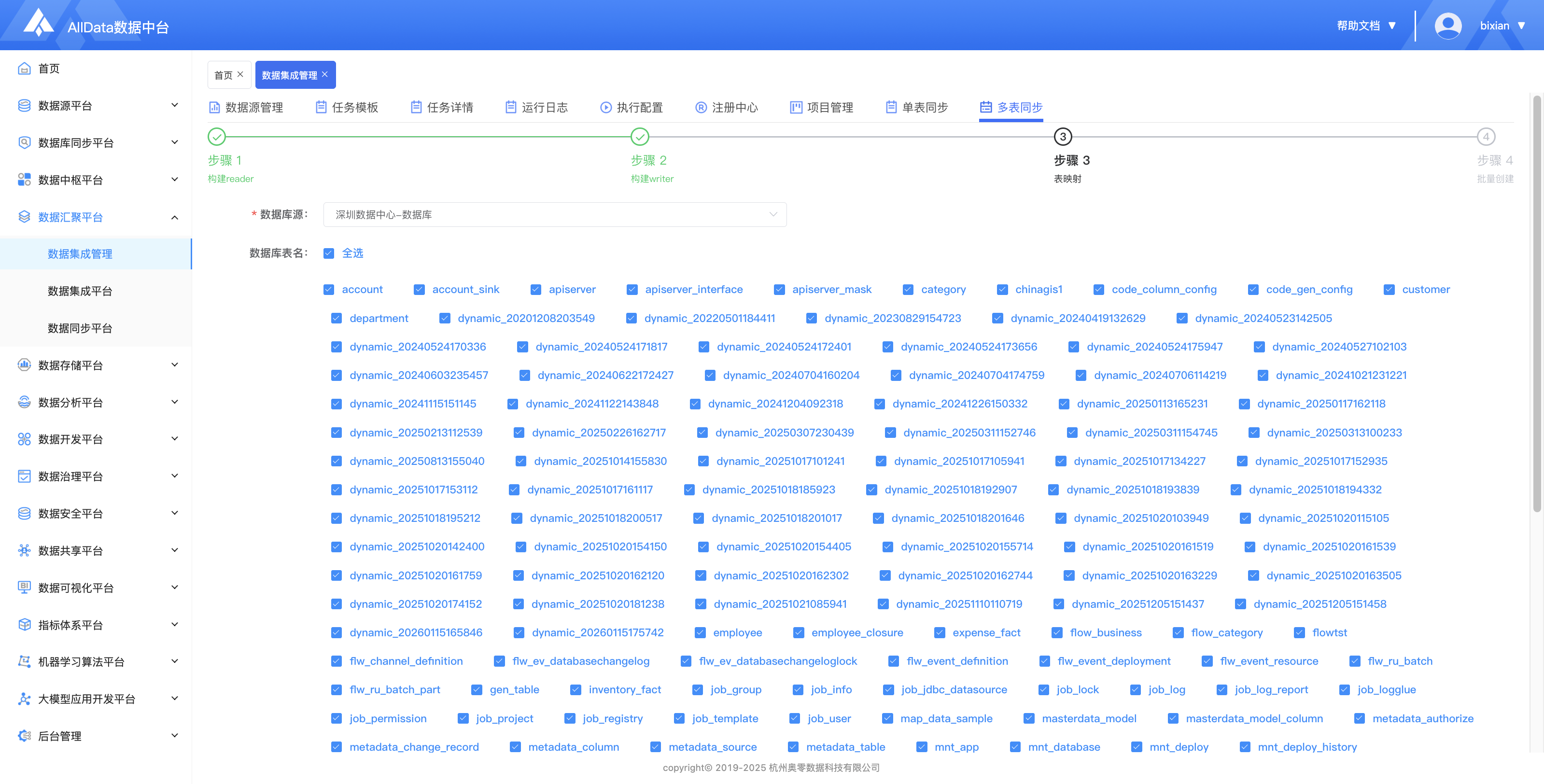Toggle the employee table checkbox
This screenshot has height=784, width=1544.
700,633
